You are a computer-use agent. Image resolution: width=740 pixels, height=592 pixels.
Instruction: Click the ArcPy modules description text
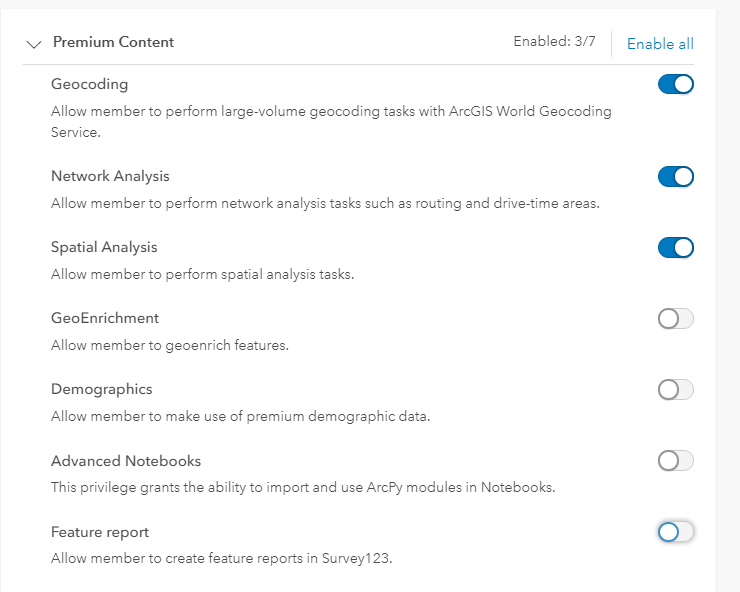tap(302, 487)
